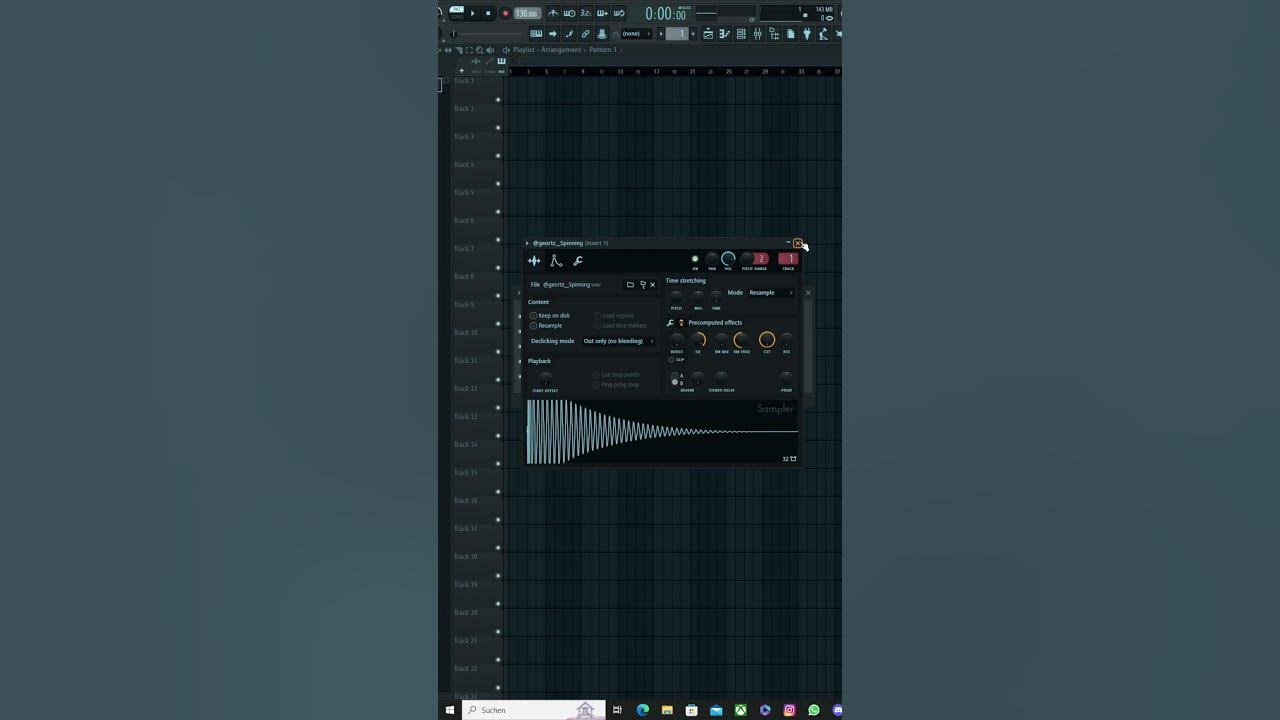The image size is (1280, 720).
Task: Click the RM FREQ knob
Action: pyautogui.click(x=741, y=340)
